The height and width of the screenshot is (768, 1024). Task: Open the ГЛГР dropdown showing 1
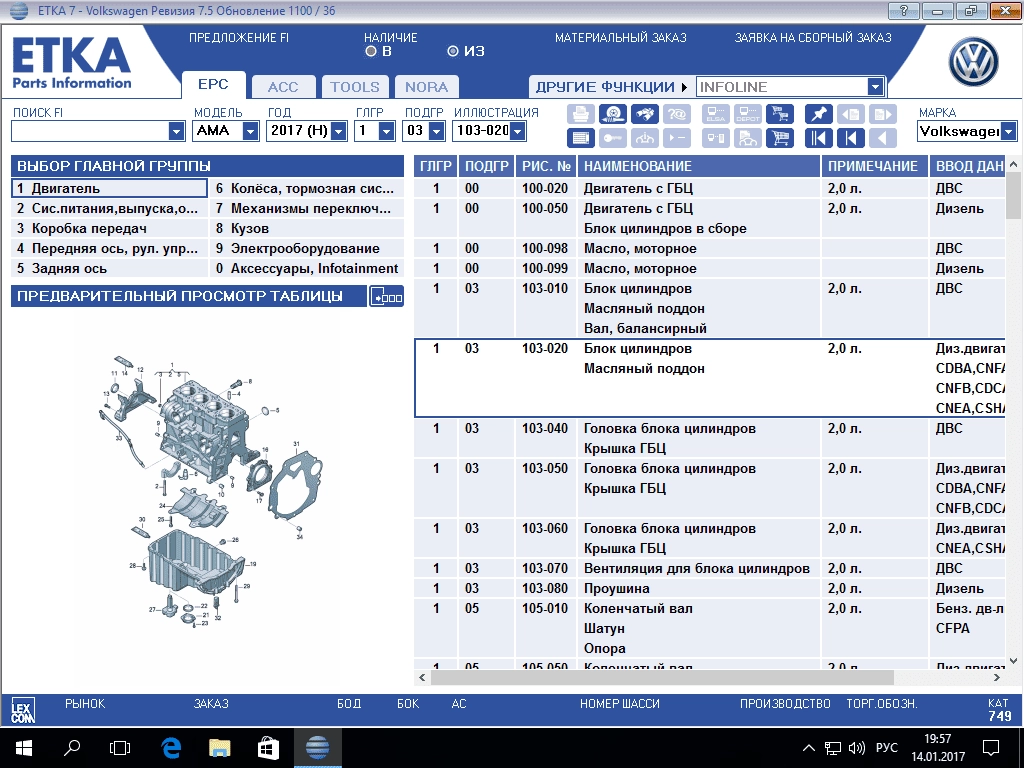click(x=387, y=131)
